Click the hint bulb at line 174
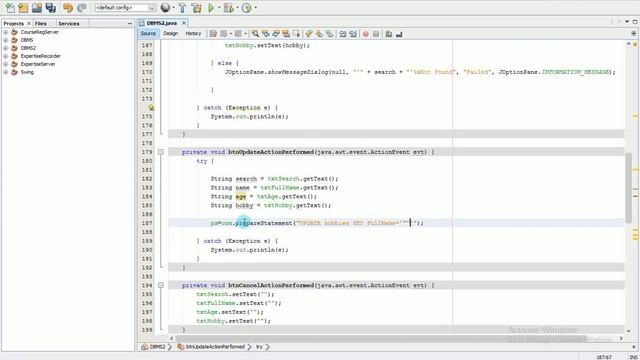This screenshot has width=640, height=360. (x=151, y=108)
